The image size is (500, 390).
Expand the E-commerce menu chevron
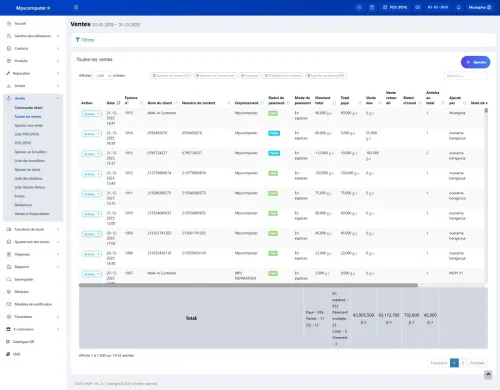click(x=58, y=329)
